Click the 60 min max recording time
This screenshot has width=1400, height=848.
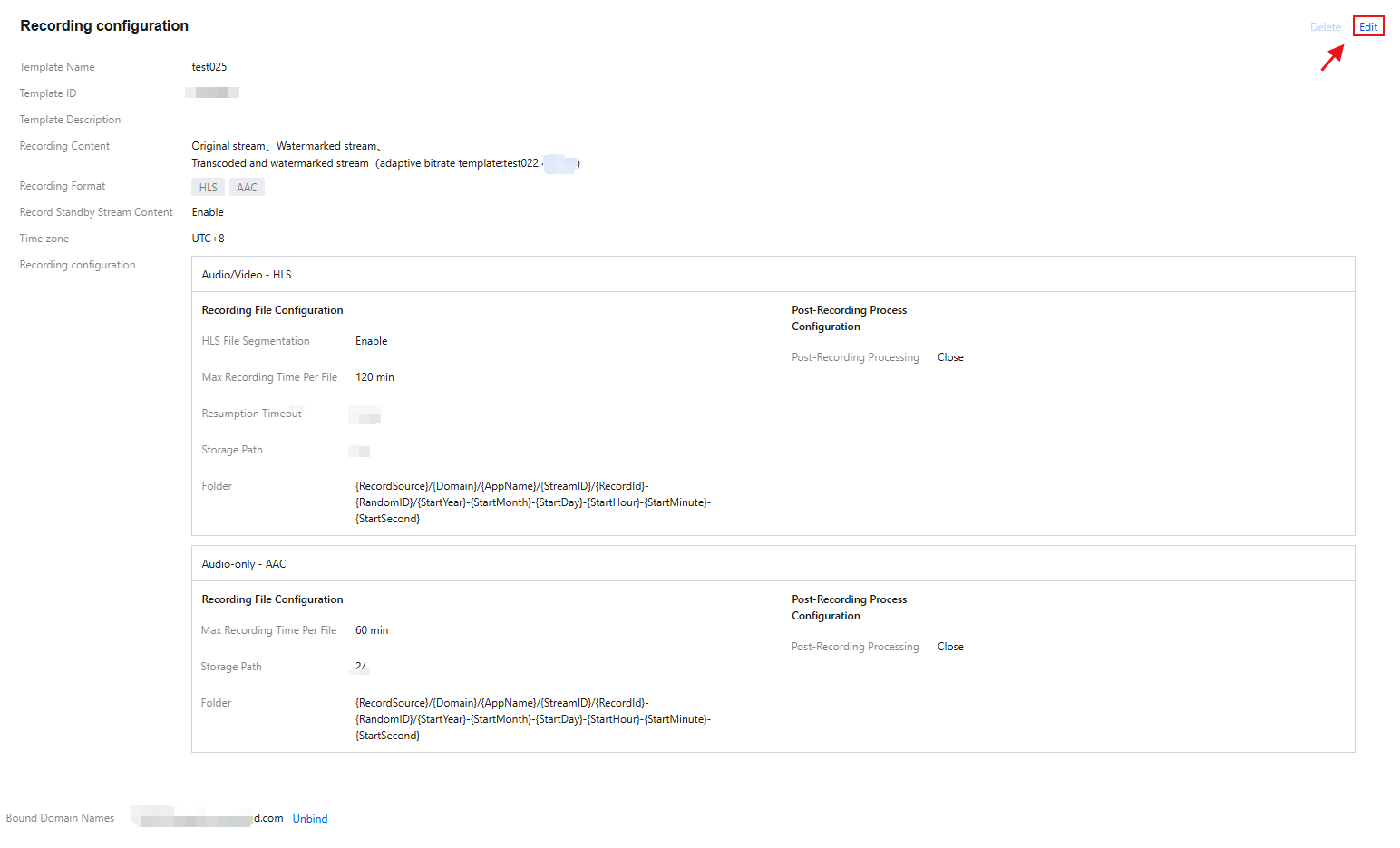372,630
